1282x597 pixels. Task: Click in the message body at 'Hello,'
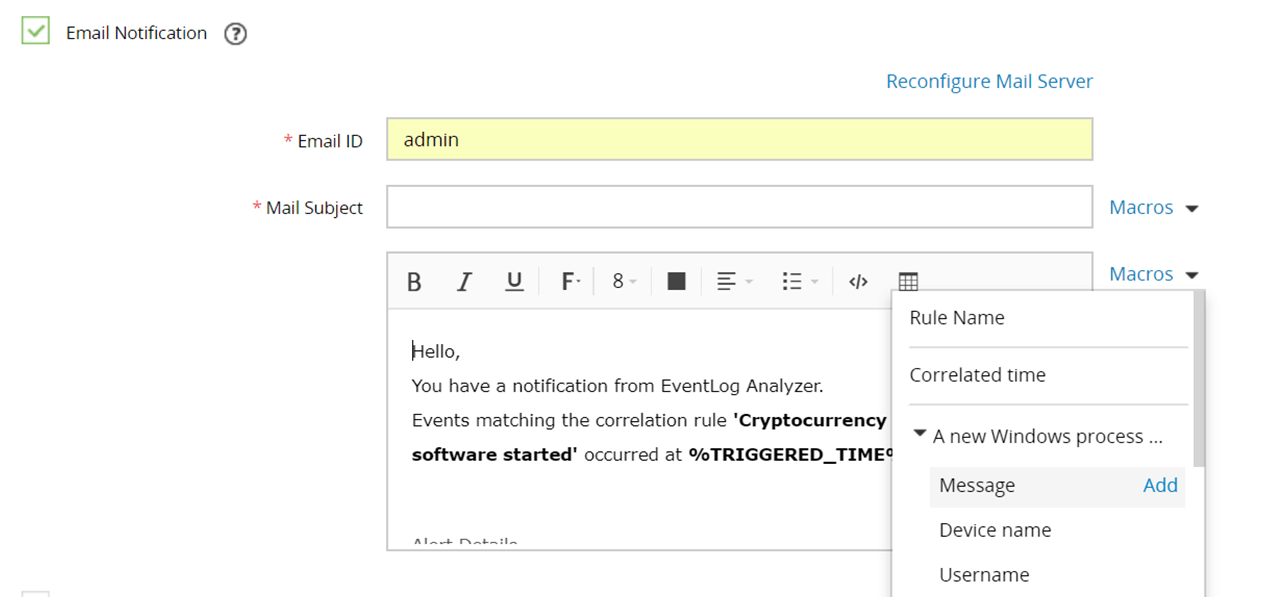coord(436,352)
